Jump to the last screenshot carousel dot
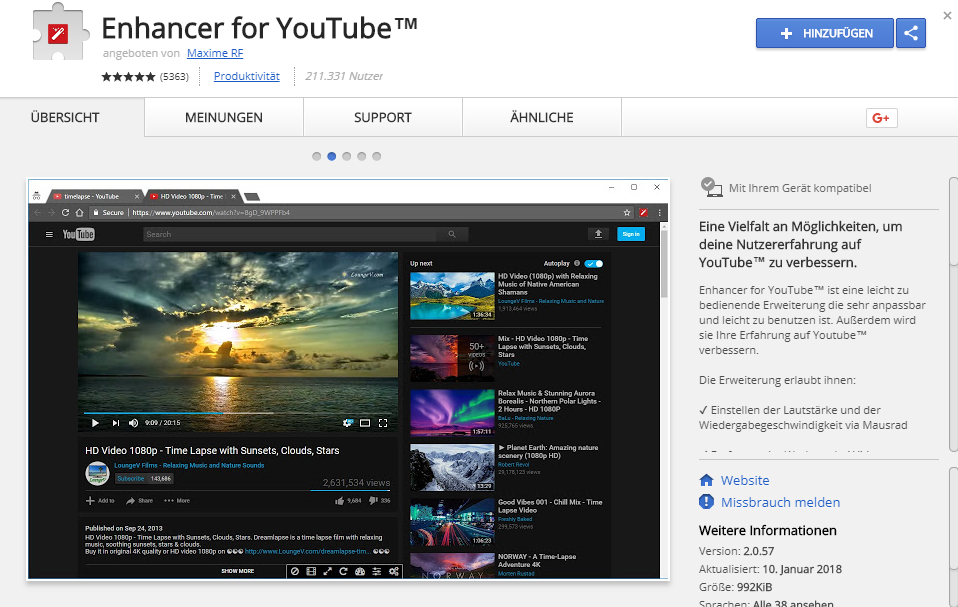The image size is (958, 607). point(377,156)
